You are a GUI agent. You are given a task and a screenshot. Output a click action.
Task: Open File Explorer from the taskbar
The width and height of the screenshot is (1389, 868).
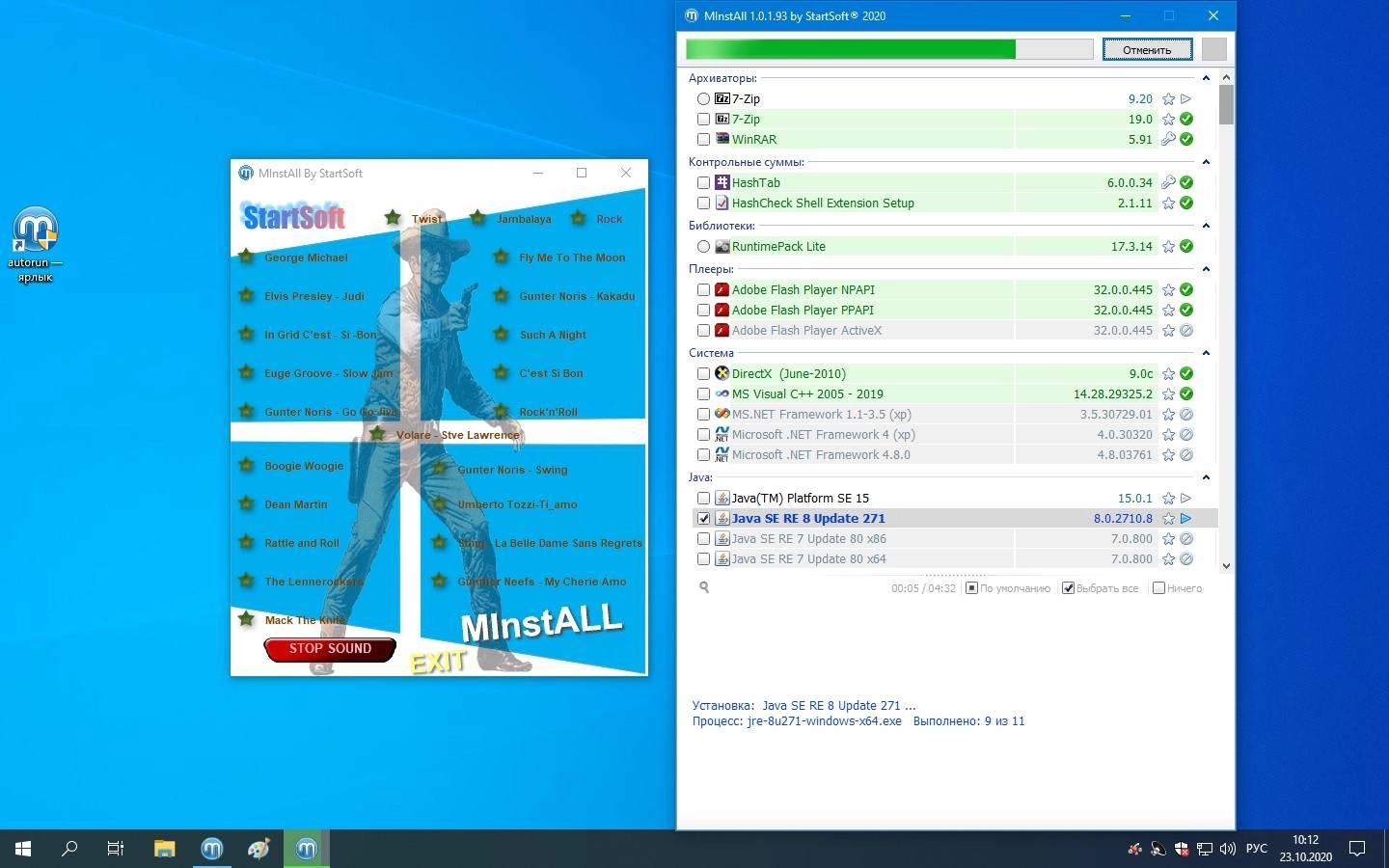(164, 849)
